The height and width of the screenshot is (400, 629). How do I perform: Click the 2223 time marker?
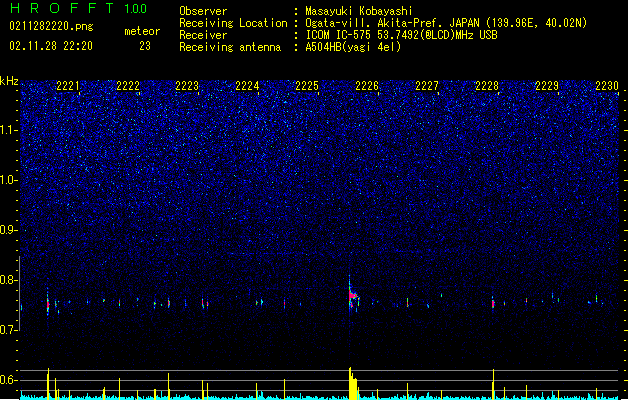click(187, 86)
